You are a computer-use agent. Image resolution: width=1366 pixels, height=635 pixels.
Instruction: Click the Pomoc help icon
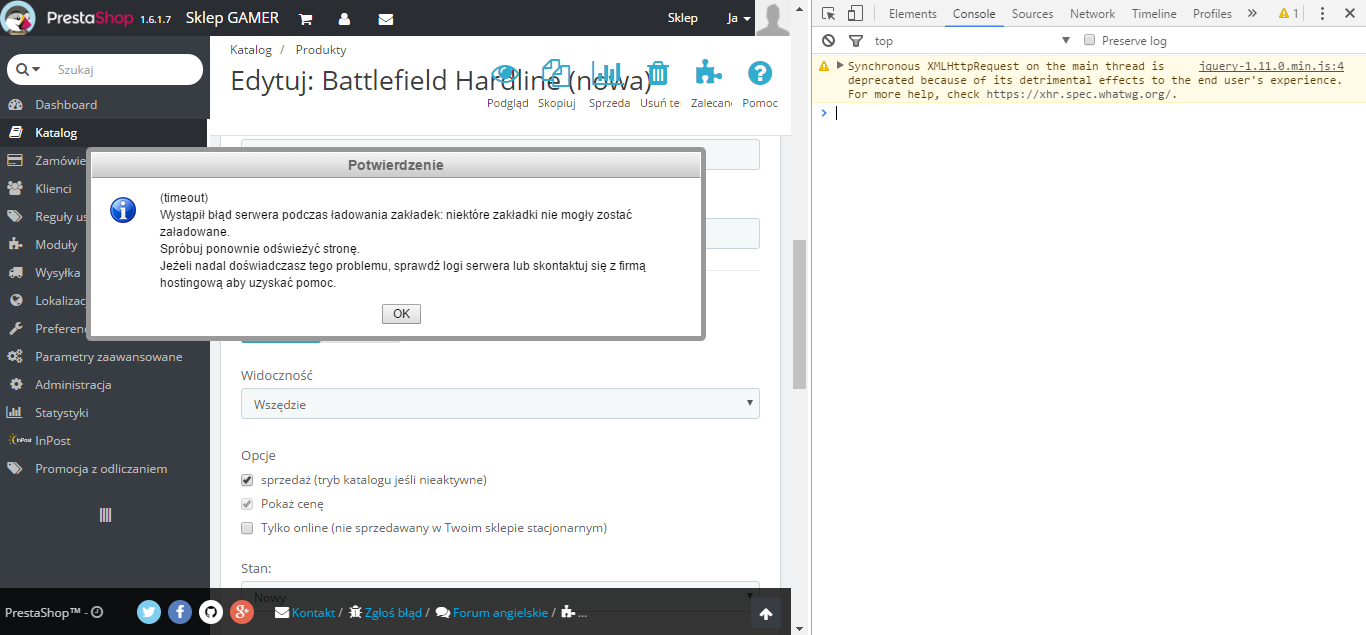click(760, 74)
